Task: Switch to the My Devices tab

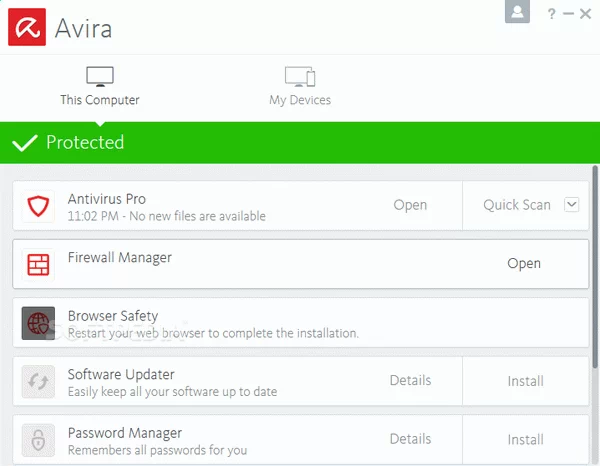Action: [x=300, y=86]
